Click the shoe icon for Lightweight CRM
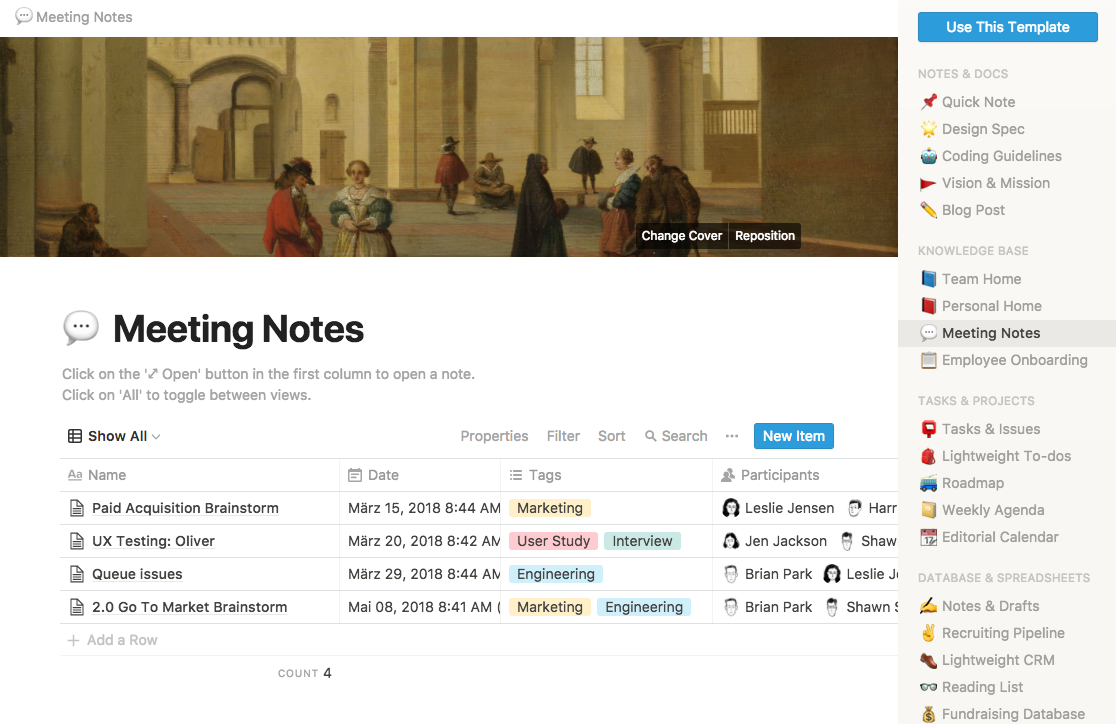1116x724 pixels. point(928,661)
